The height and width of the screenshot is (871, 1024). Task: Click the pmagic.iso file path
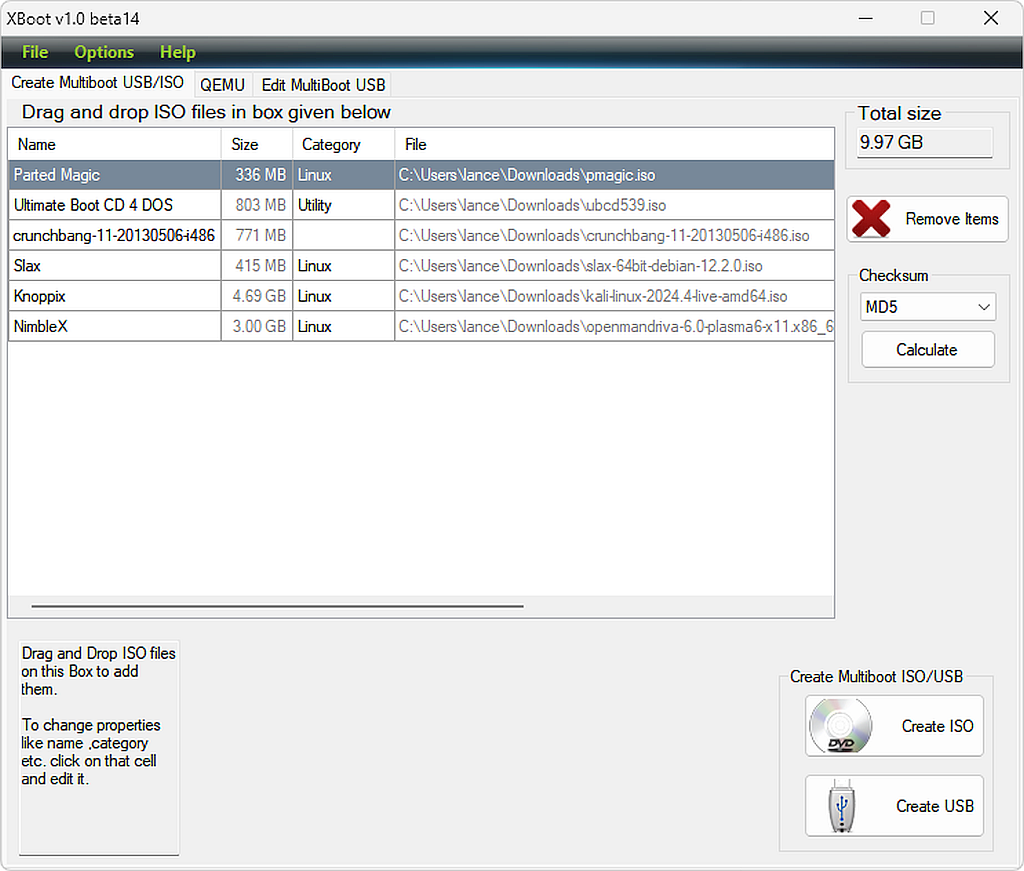coord(615,175)
